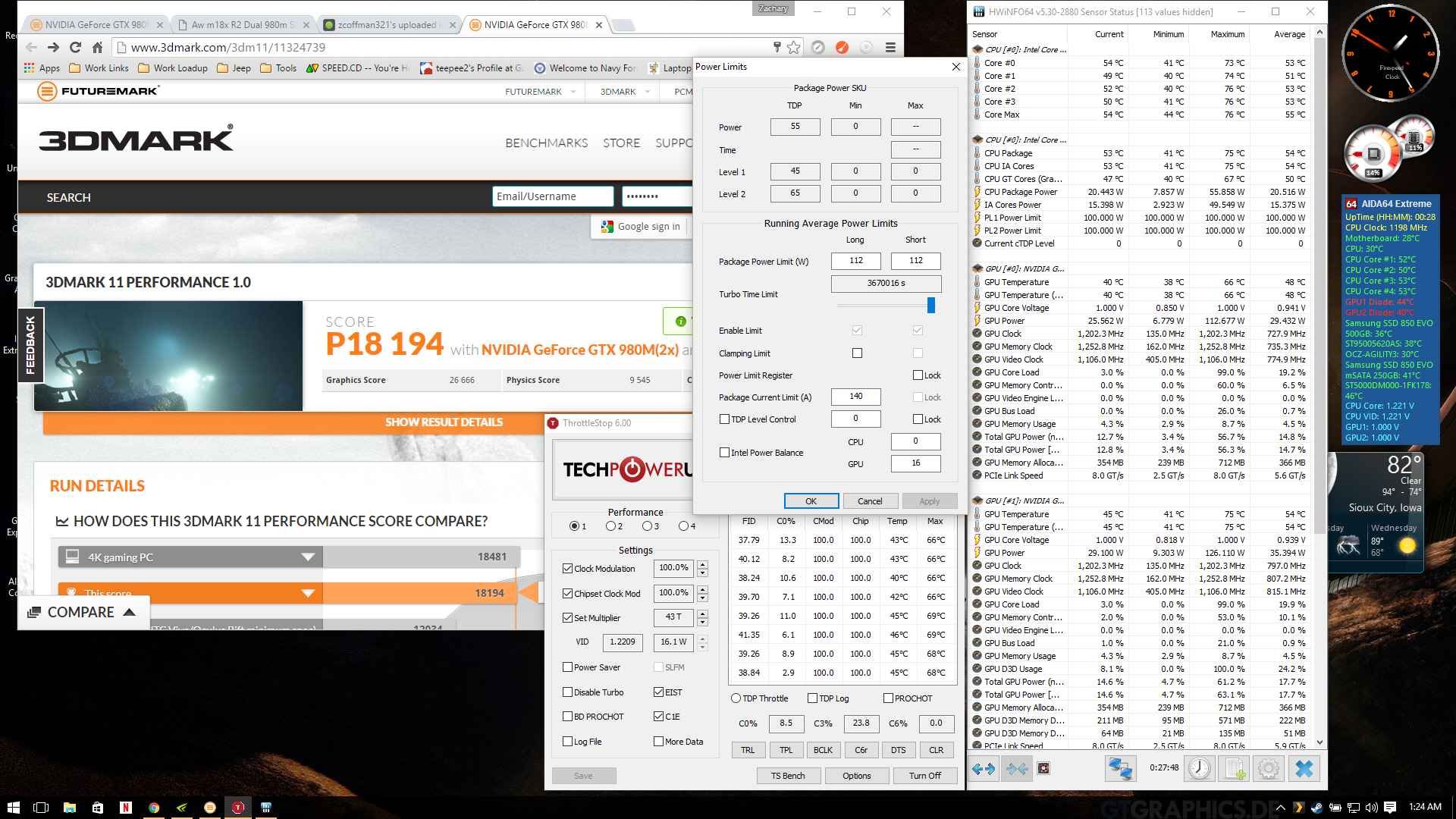This screenshot has width=1456, height=819.
Task: Click Chrome reload page icon
Action: tap(75, 47)
